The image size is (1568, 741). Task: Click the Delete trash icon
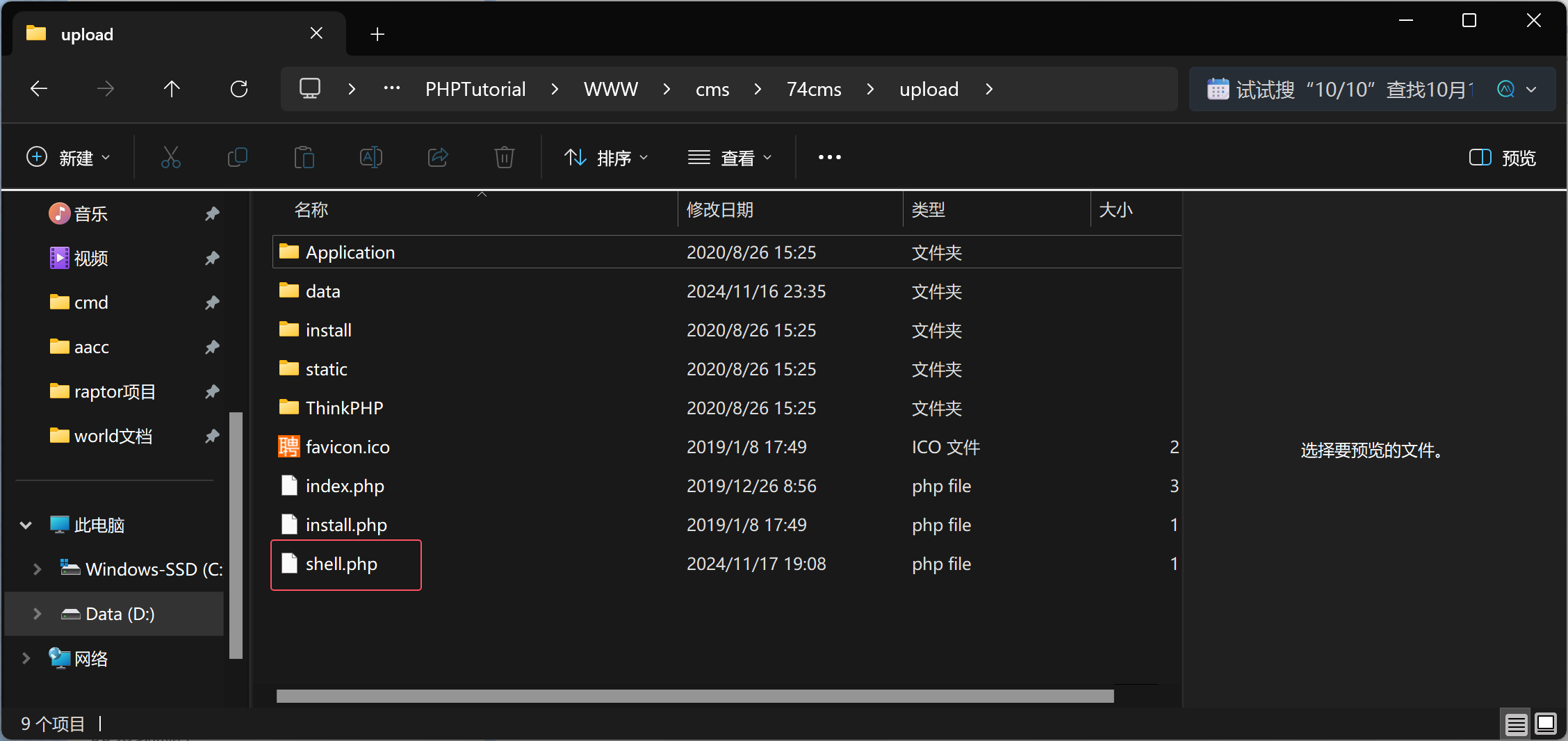point(505,158)
